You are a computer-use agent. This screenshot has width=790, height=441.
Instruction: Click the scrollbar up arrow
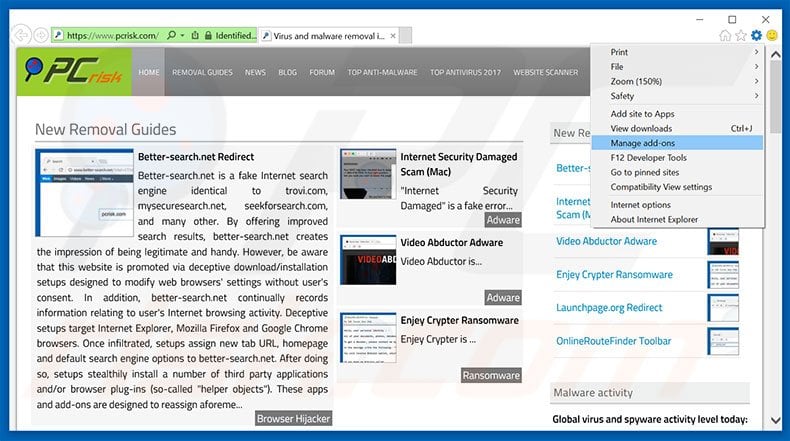pos(775,54)
